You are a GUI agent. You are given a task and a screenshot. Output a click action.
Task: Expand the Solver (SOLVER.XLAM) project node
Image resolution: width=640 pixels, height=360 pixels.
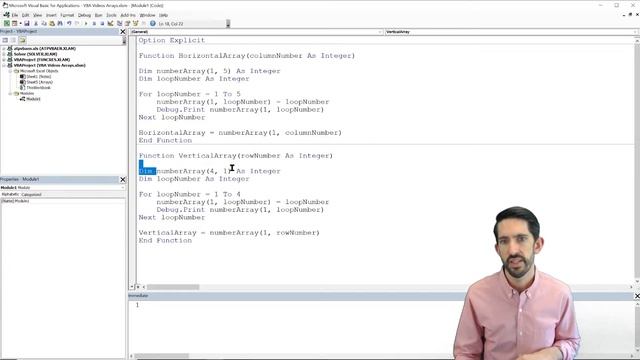coord(4,54)
